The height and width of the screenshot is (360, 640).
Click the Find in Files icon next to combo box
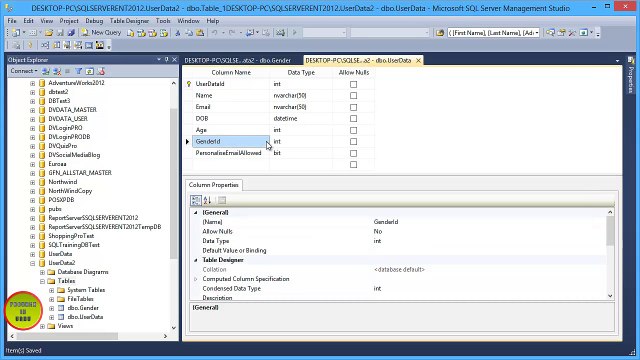tap(440, 33)
